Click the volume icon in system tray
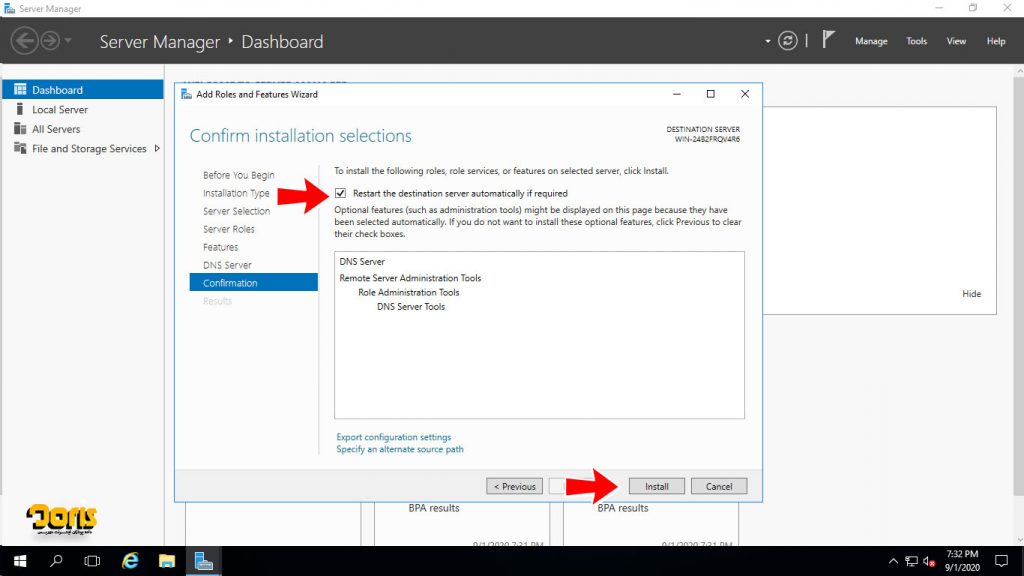The height and width of the screenshot is (576, 1024). coord(929,562)
